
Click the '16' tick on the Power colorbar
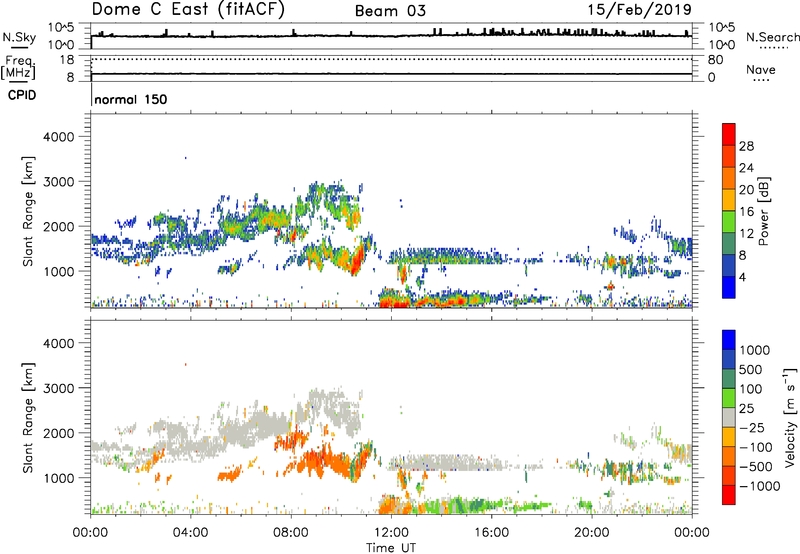click(x=746, y=212)
